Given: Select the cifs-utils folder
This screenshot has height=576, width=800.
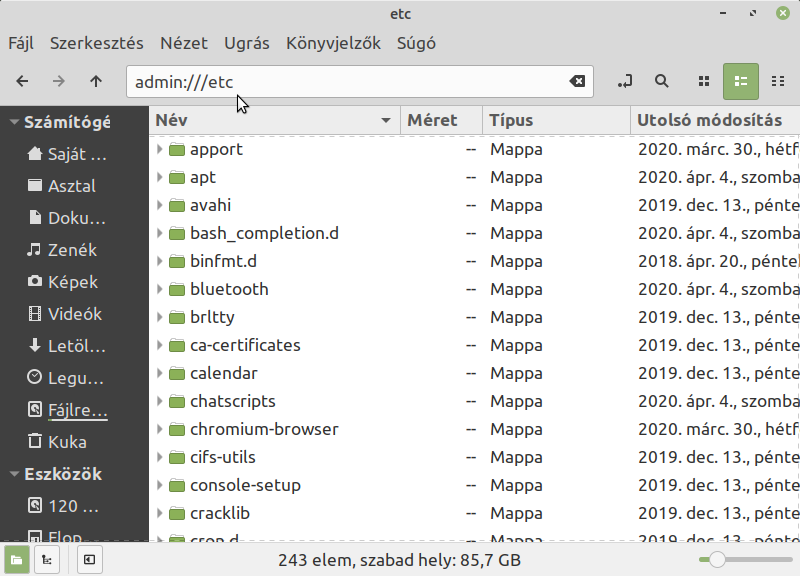Looking at the screenshot, I should point(222,457).
